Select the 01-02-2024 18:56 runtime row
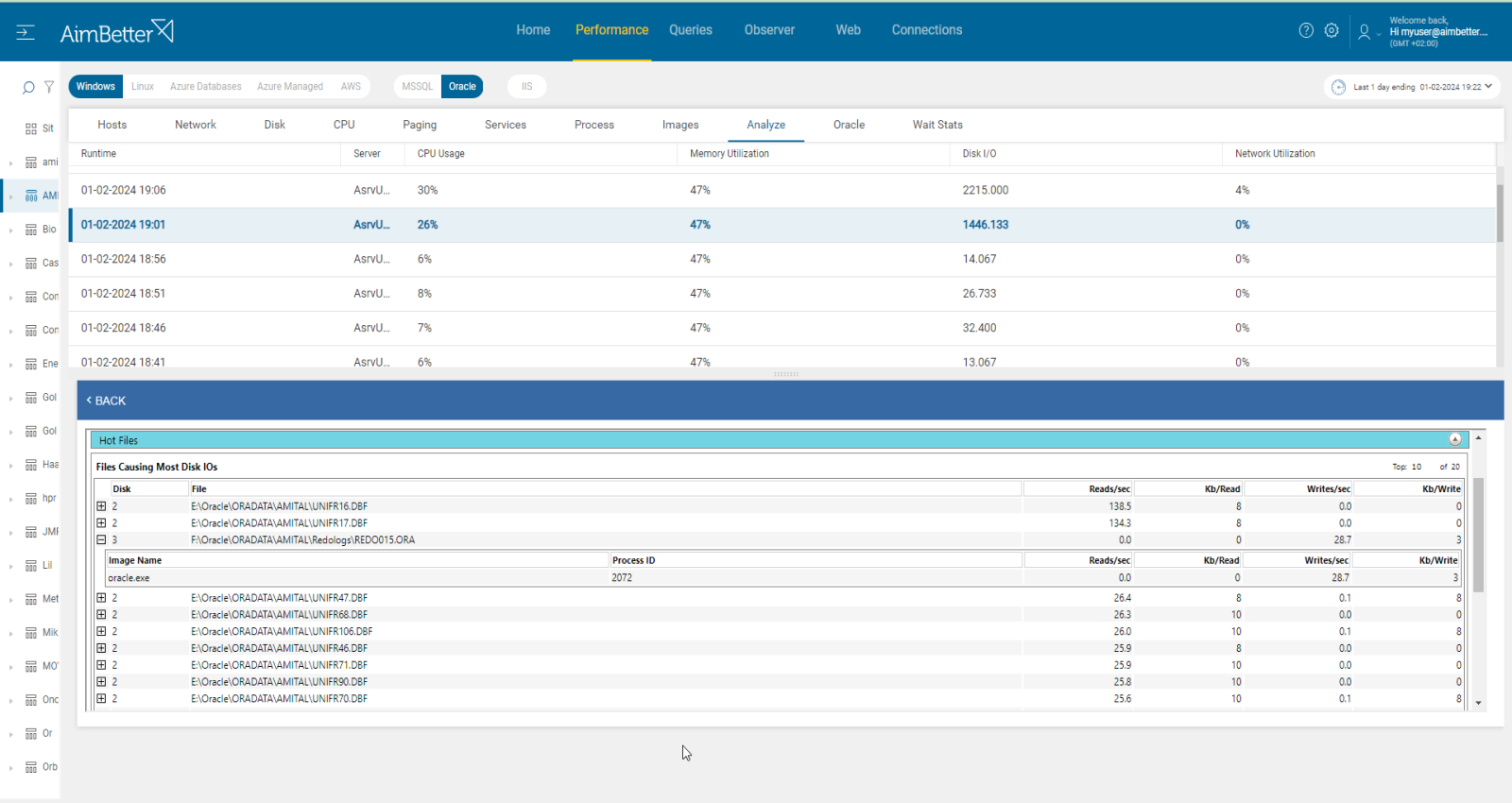The image size is (1512, 803). pyautogui.click(x=782, y=259)
